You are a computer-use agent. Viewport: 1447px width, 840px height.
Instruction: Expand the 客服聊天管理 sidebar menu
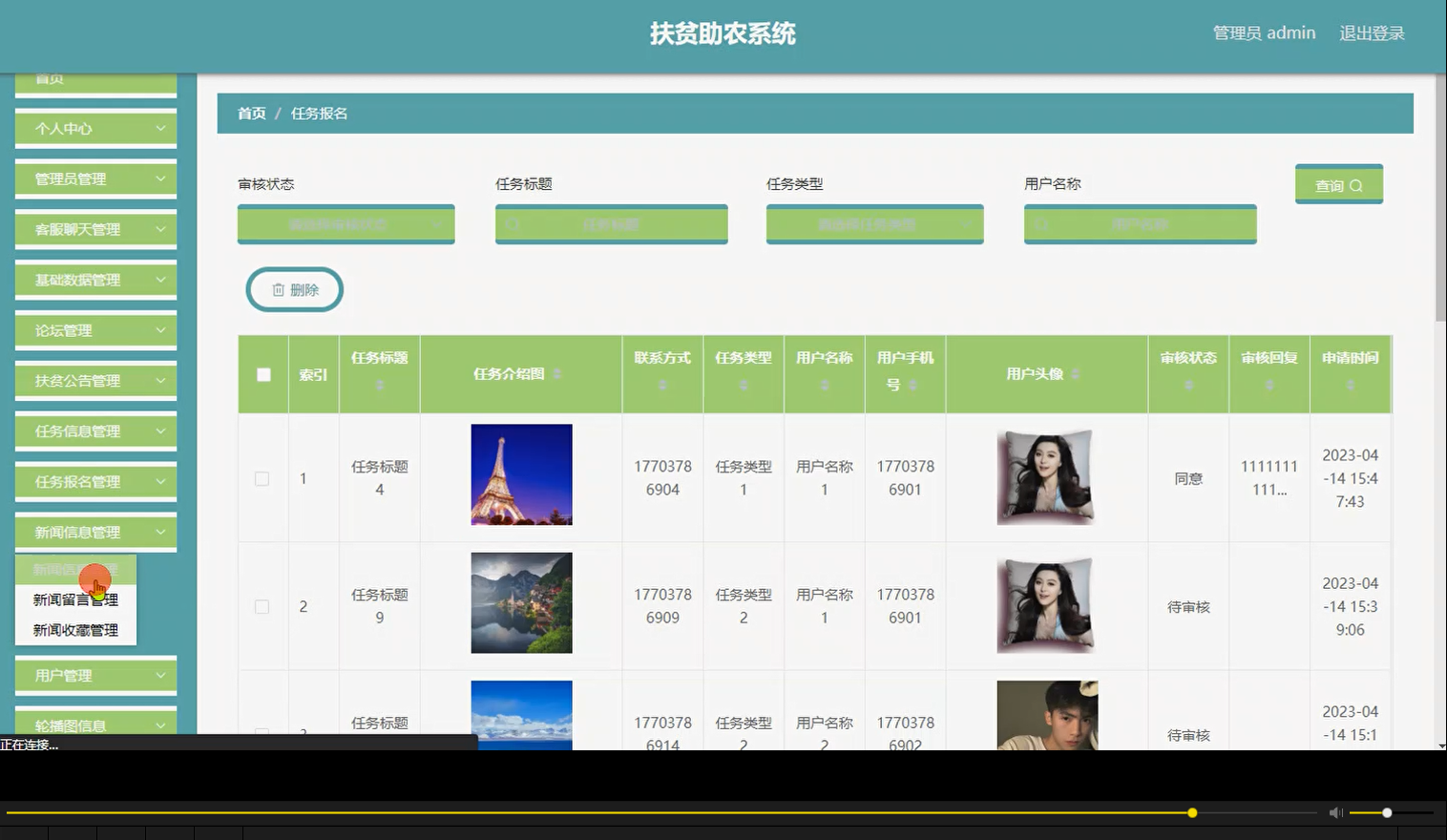(95, 229)
